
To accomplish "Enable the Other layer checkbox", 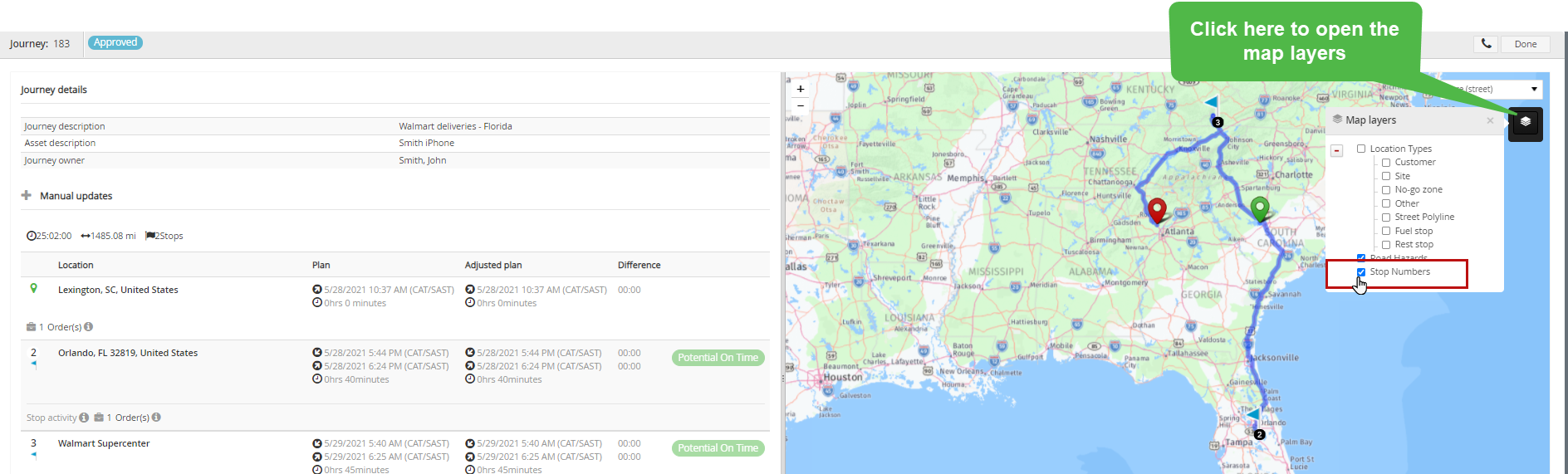I will tap(1386, 203).
